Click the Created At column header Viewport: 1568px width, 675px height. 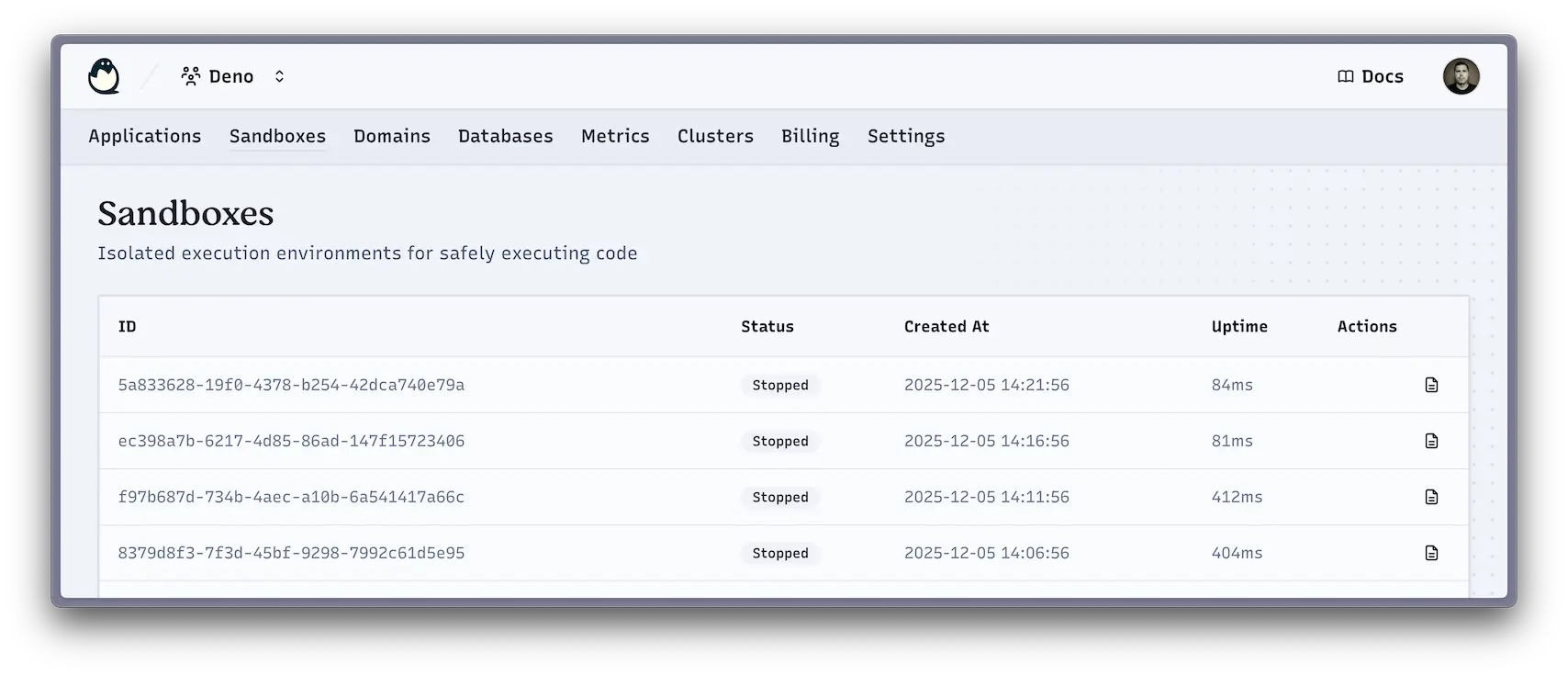click(x=946, y=326)
